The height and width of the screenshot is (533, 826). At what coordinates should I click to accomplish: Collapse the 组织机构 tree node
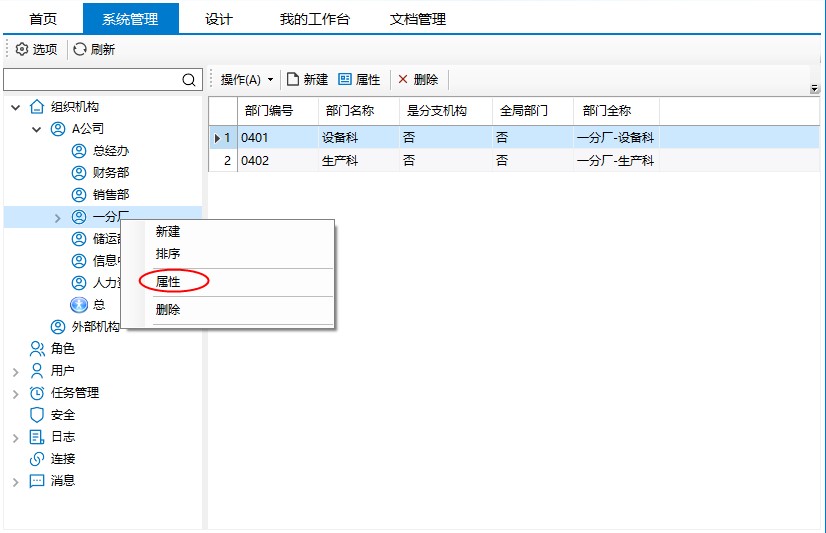pos(15,107)
